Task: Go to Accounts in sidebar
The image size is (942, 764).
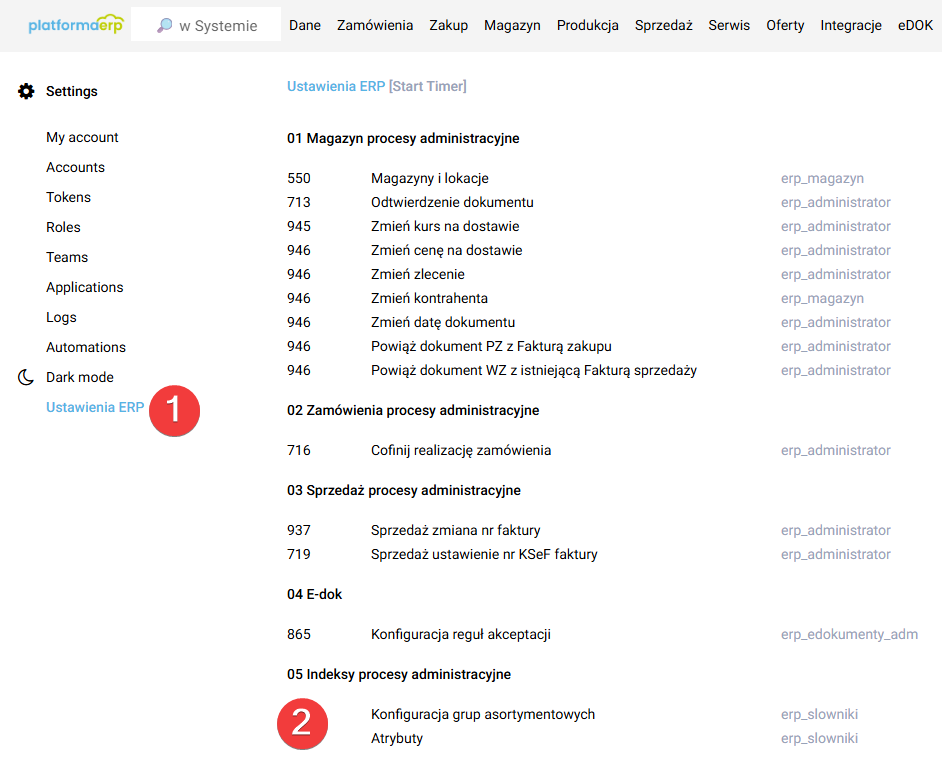Action: [x=75, y=167]
